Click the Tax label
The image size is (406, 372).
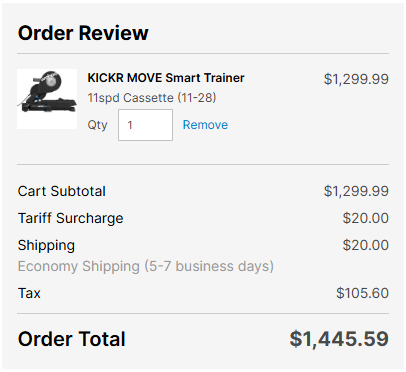tap(29, 293)
